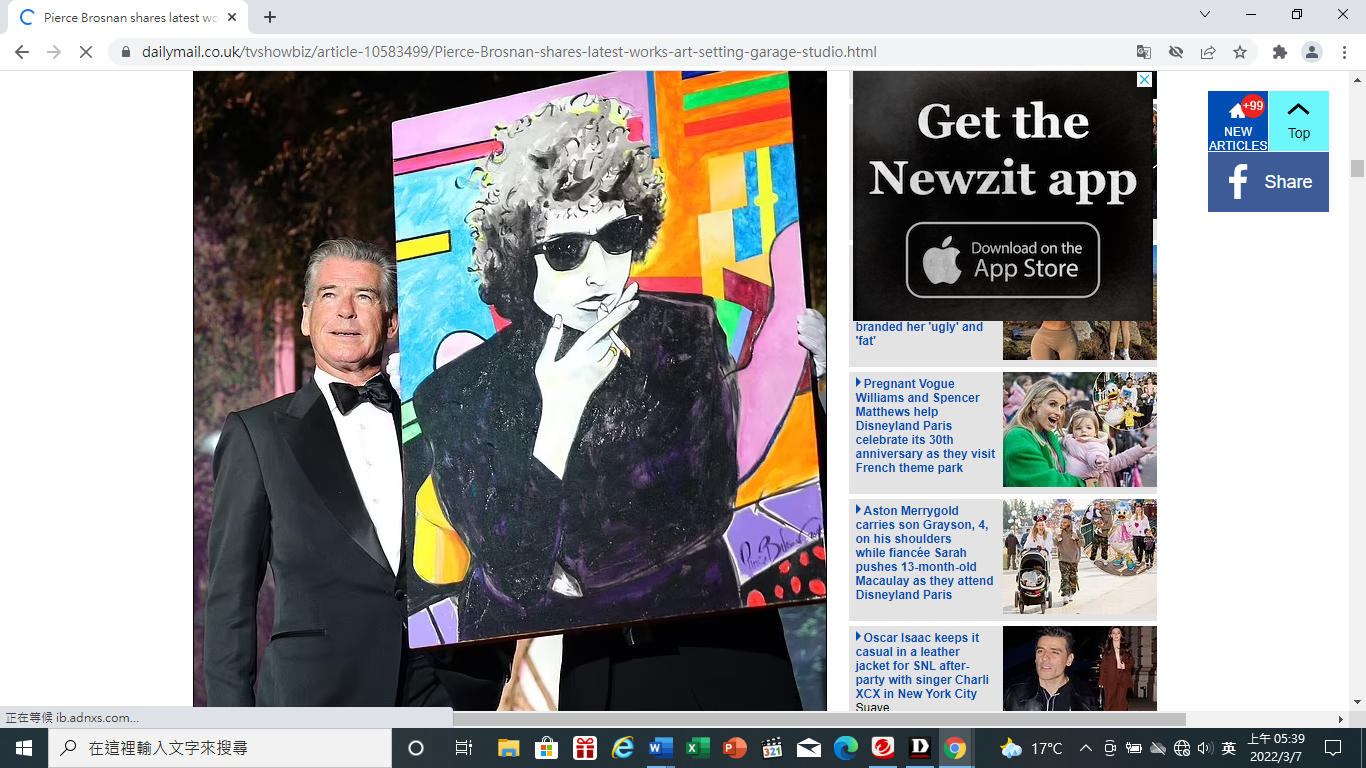Download Newzit on the App Store
1366x768 pixels.
click(1003, 259)
